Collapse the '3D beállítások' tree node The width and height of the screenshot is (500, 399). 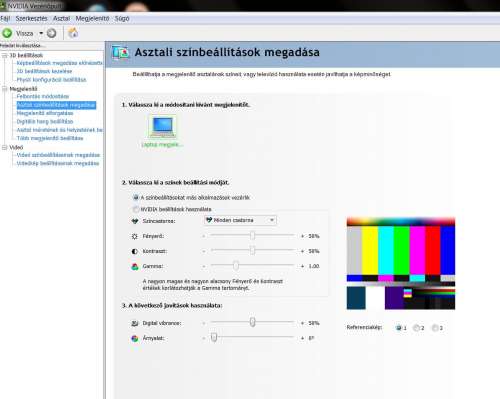[x=5, y=55]
